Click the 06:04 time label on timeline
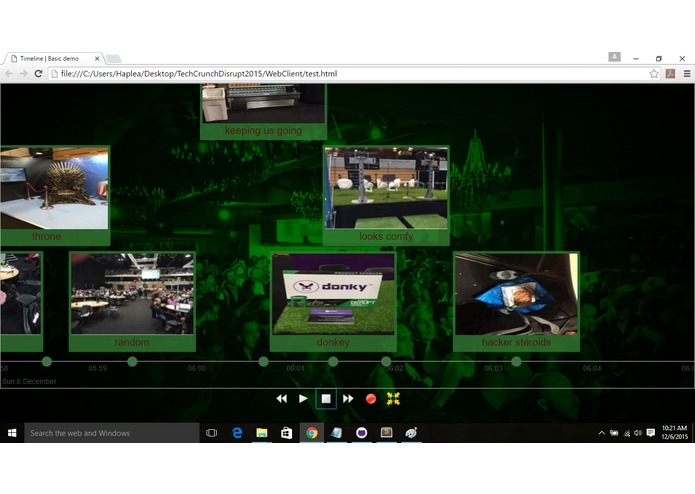 point(592,368)
